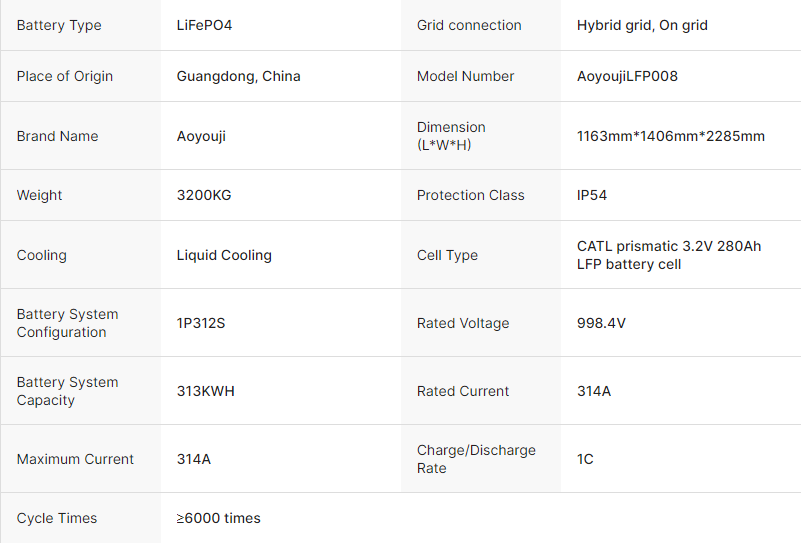Click the Battery Type label cell
This screenshot has width=801, height=543.
pos(59,25)
